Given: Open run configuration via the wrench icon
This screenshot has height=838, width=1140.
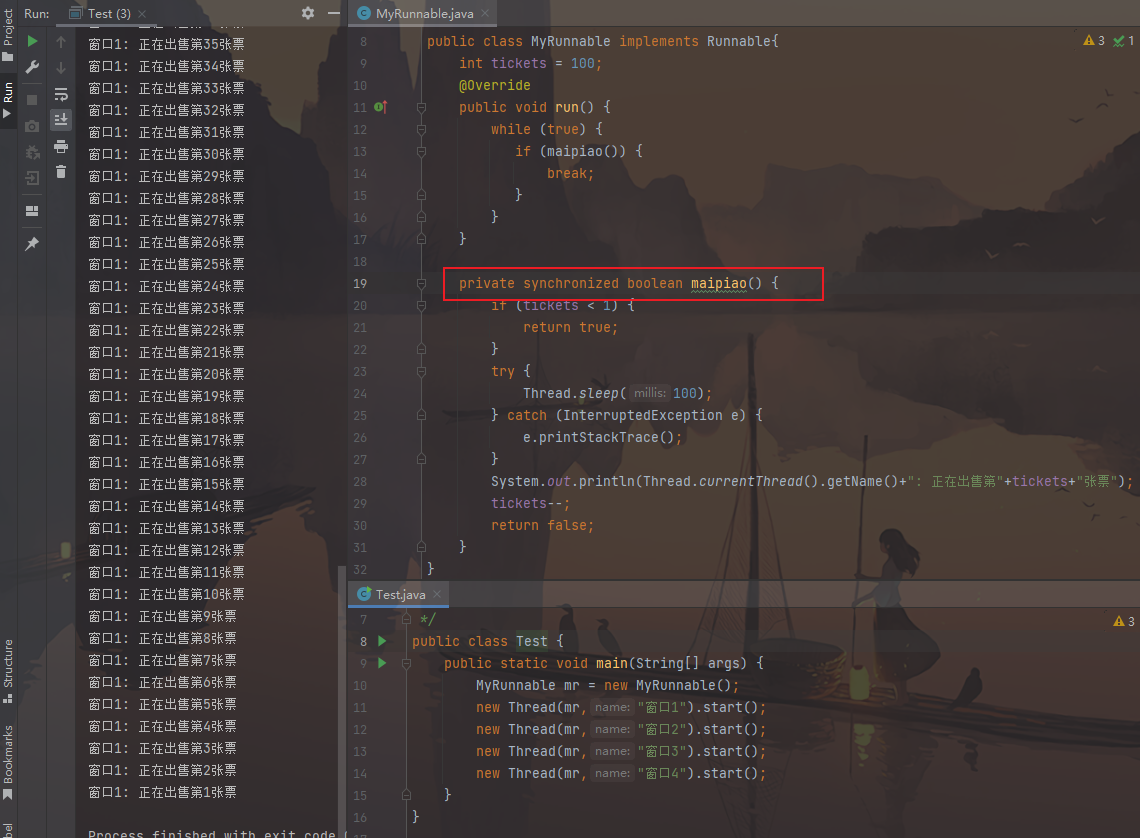Looking at the screenshot, I should tap(32, 67).
